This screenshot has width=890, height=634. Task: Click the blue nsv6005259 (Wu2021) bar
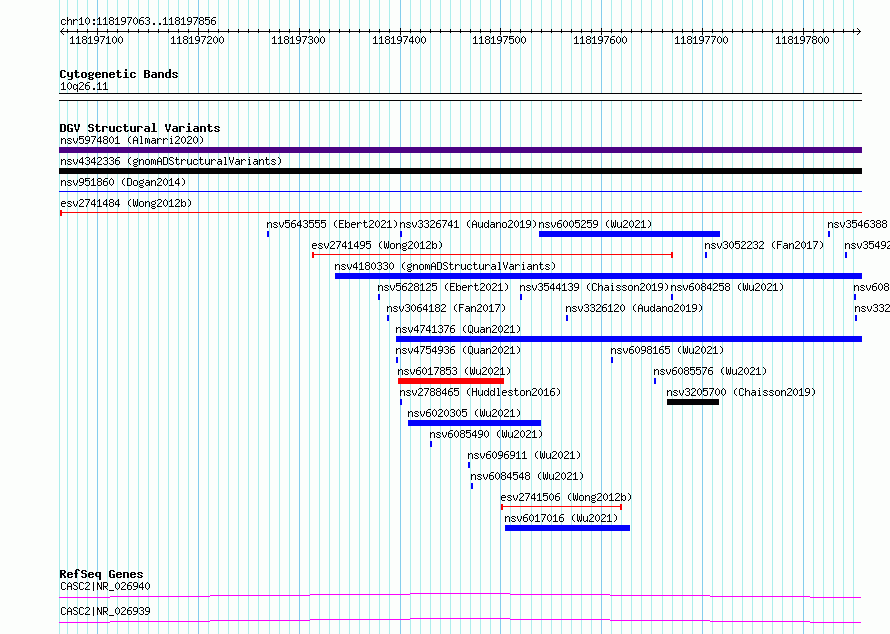[x=629, y=234]
